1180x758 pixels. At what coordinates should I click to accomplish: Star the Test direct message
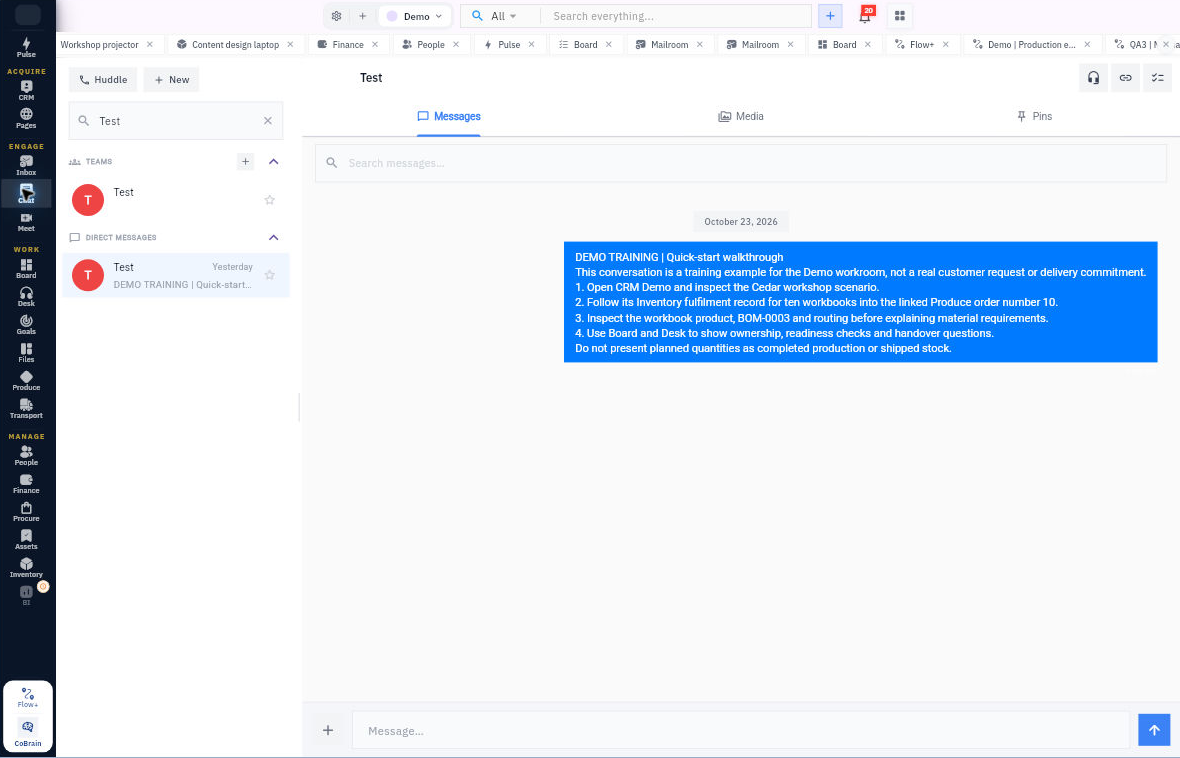click(x=269, y=275)
